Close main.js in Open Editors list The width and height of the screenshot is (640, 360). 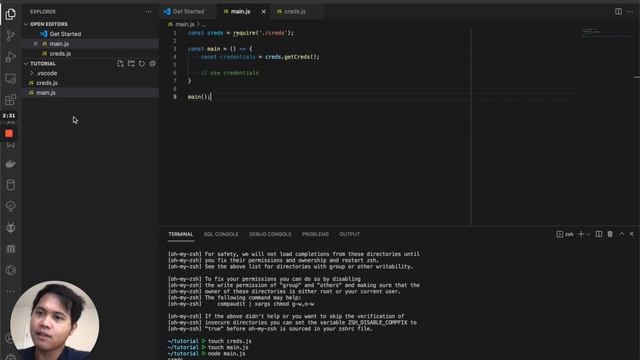pos(36,44)
